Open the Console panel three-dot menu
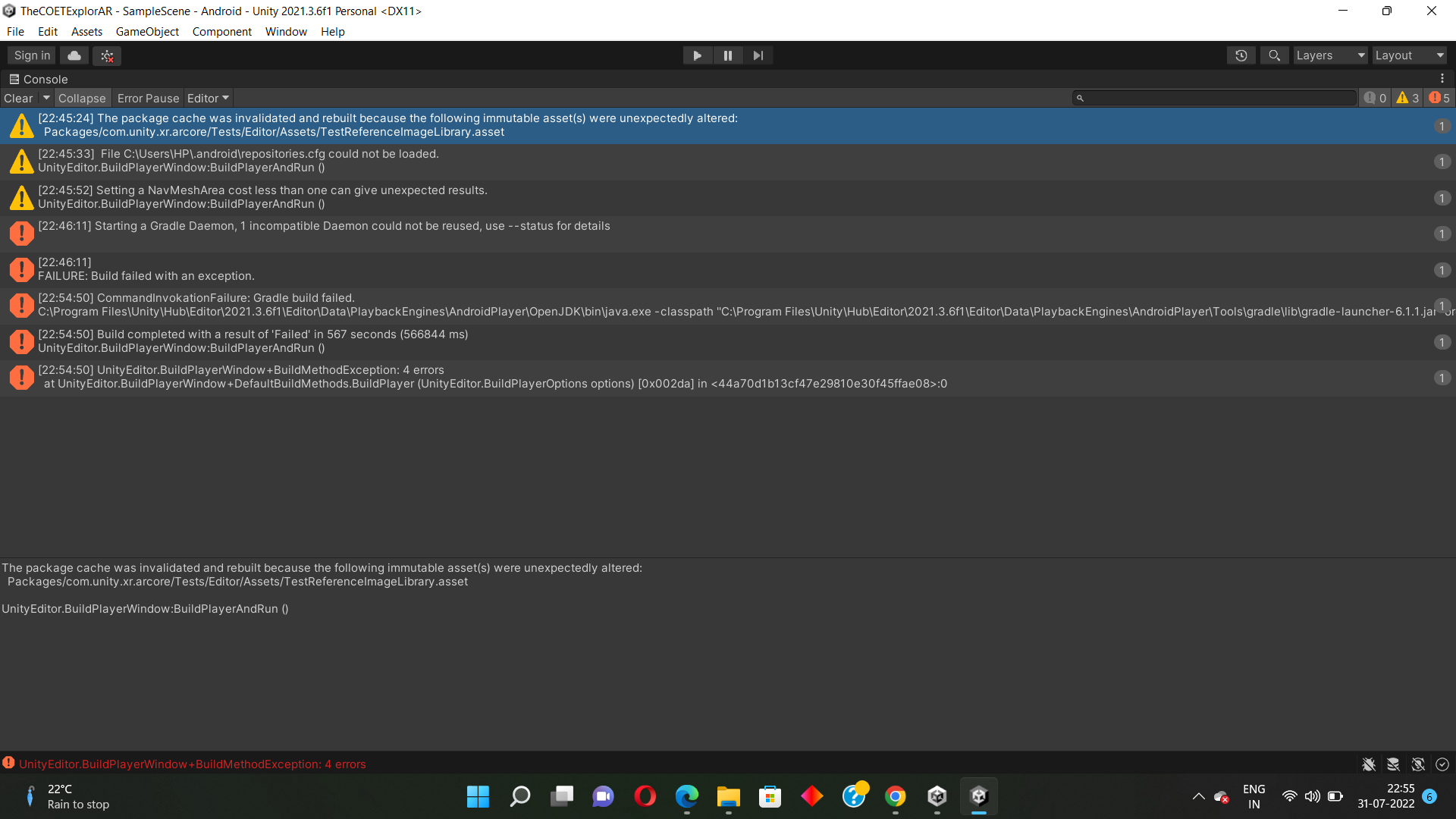 coord(1442,79)
